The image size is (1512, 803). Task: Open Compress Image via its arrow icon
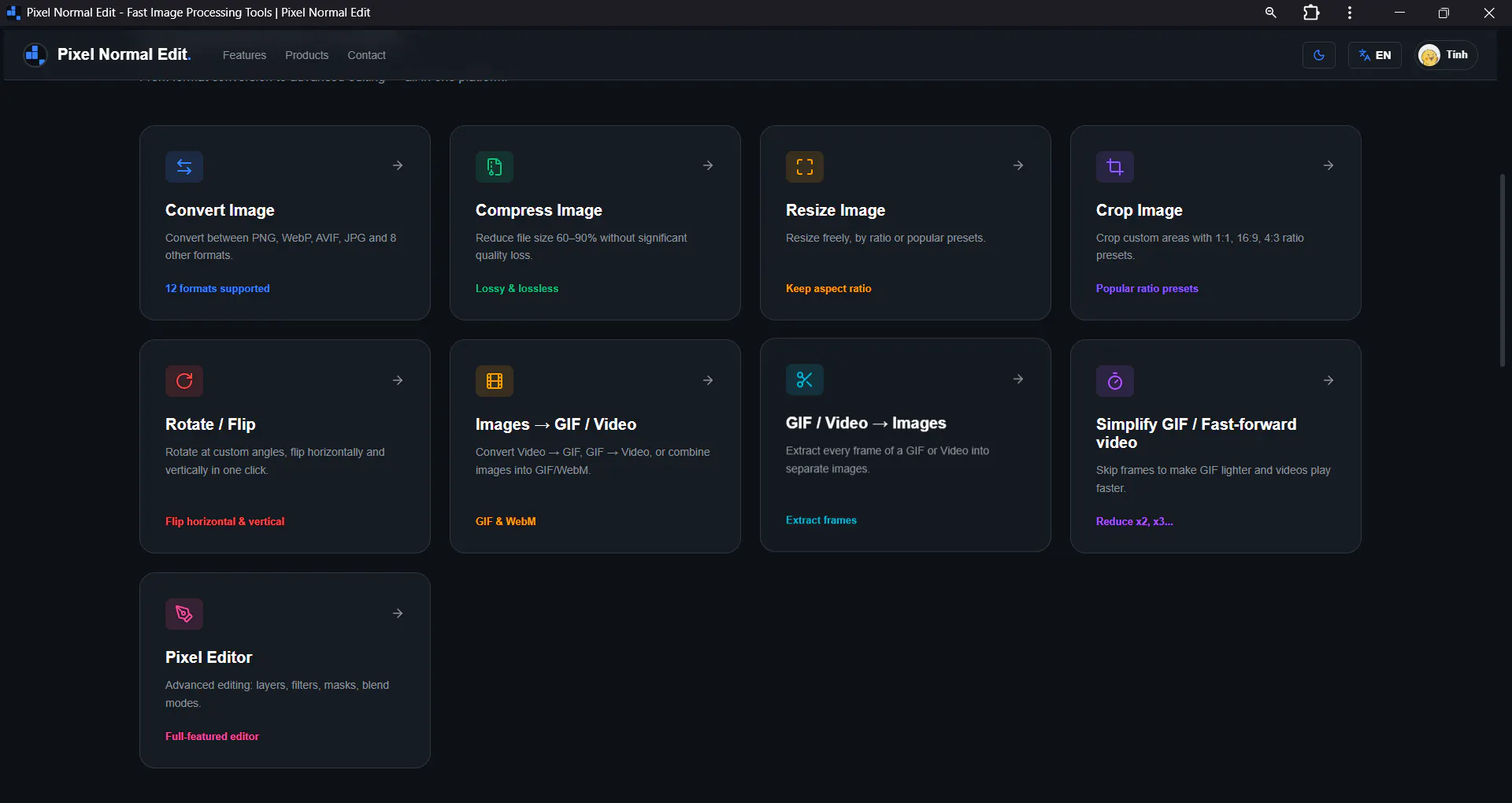click(708, 165)
